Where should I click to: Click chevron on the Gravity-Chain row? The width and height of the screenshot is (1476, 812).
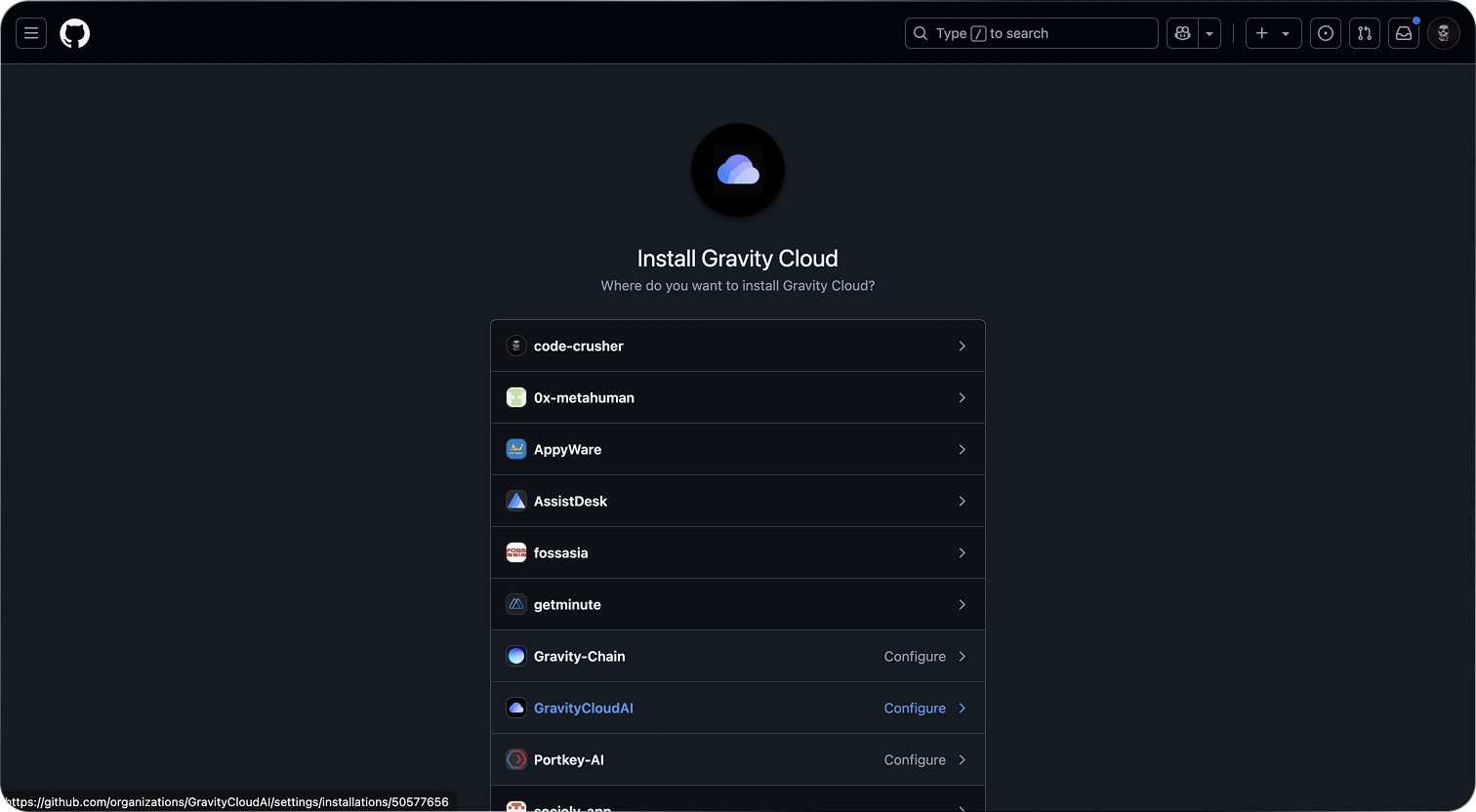(x=962, y=656)
